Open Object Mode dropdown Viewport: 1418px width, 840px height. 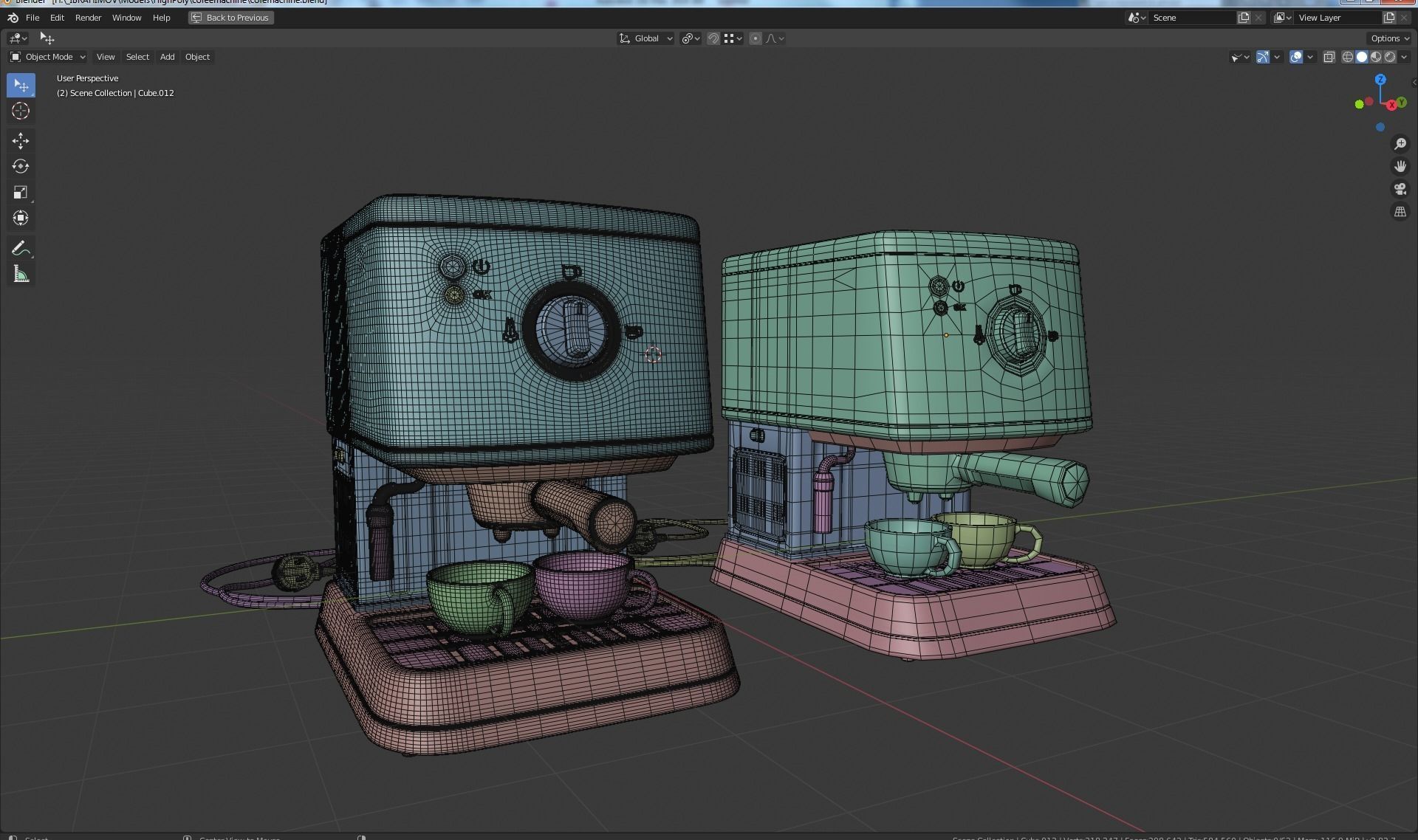(x=48, y=57)
